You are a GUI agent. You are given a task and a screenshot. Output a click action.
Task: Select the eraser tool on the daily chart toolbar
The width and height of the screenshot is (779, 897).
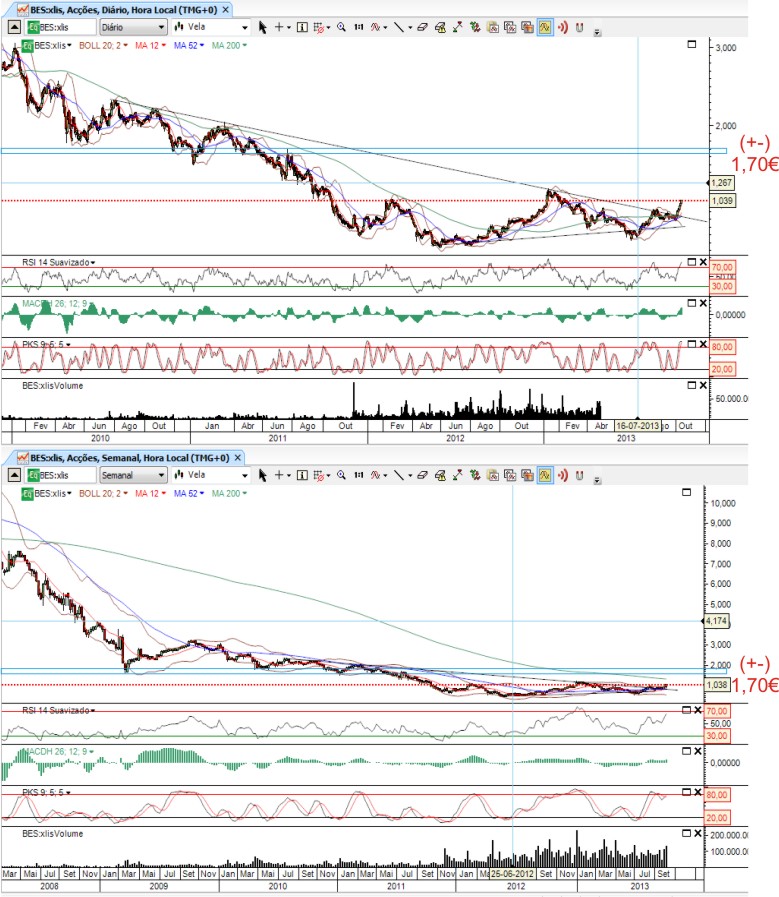[422, 27]
